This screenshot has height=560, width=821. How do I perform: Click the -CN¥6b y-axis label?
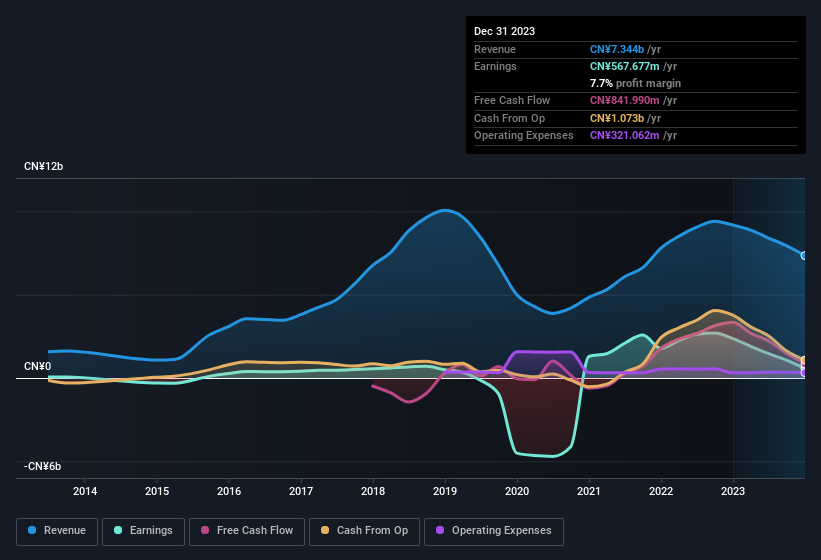(42, 466)
